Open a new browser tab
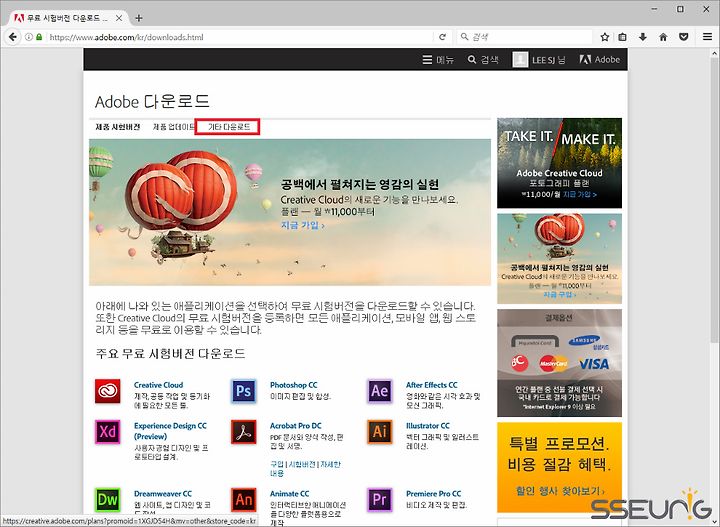 [139, 18]
